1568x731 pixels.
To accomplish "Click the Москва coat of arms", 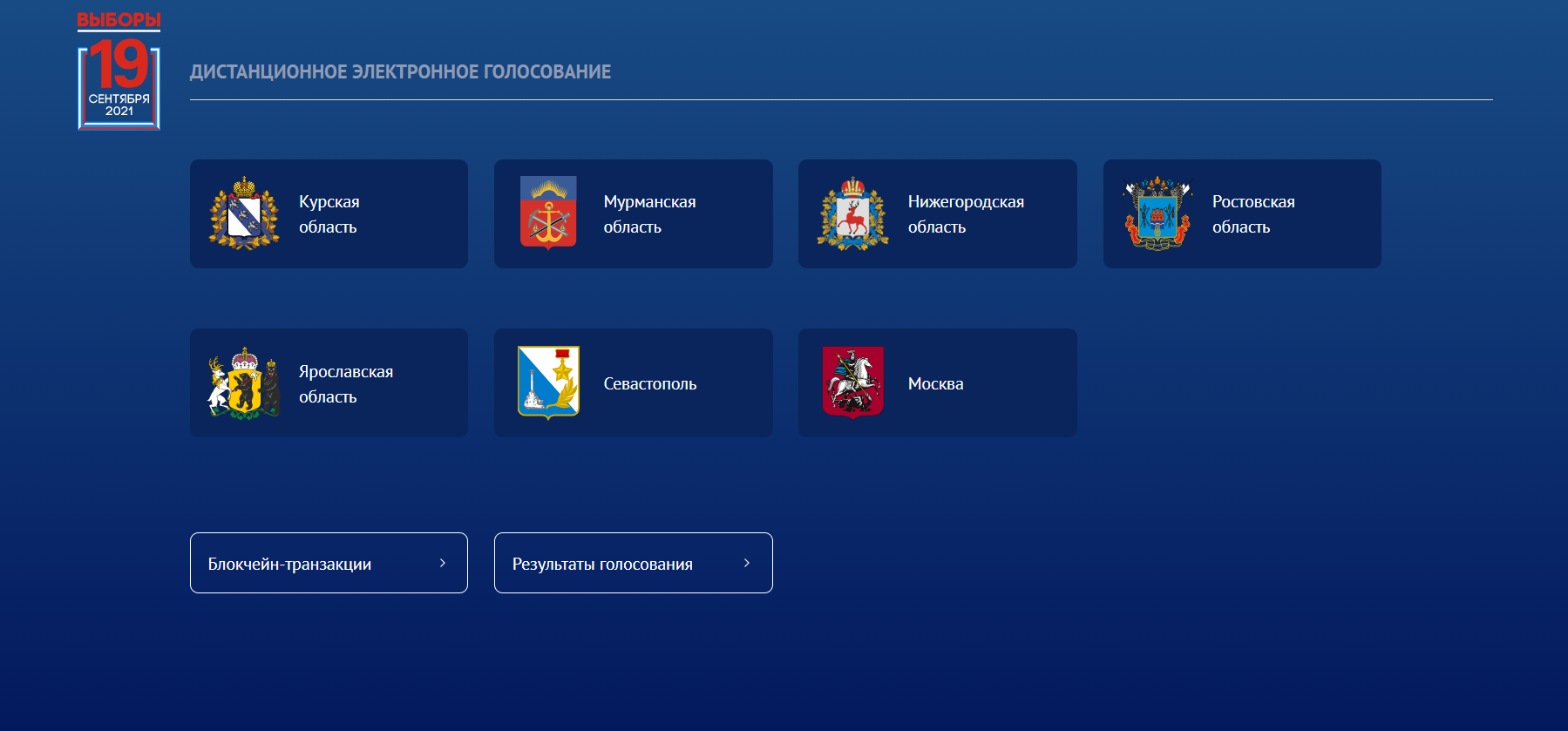I will tap(852, 383).
